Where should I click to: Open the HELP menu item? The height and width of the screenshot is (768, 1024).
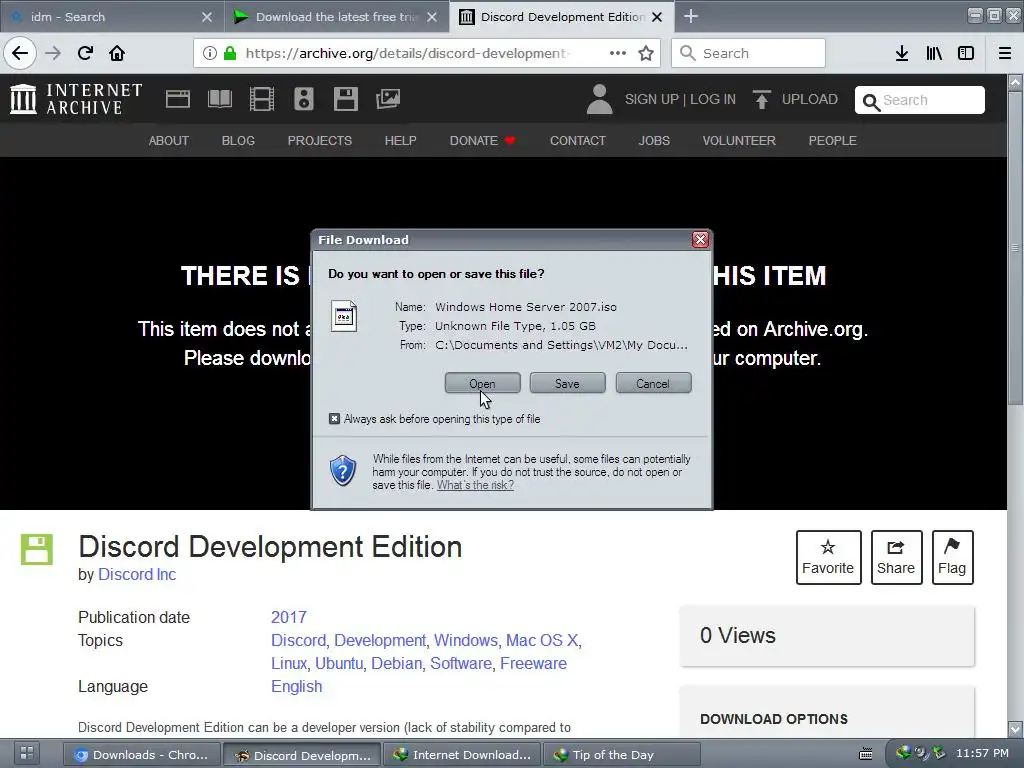coord(400,140)
